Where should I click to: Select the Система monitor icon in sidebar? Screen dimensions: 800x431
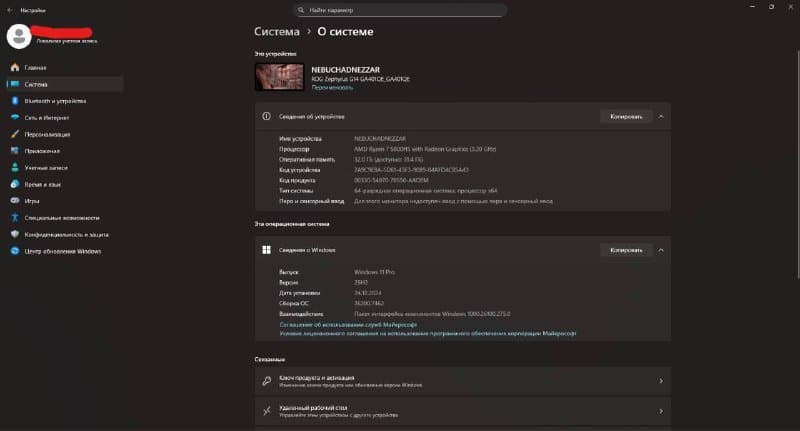coord(15,84)
